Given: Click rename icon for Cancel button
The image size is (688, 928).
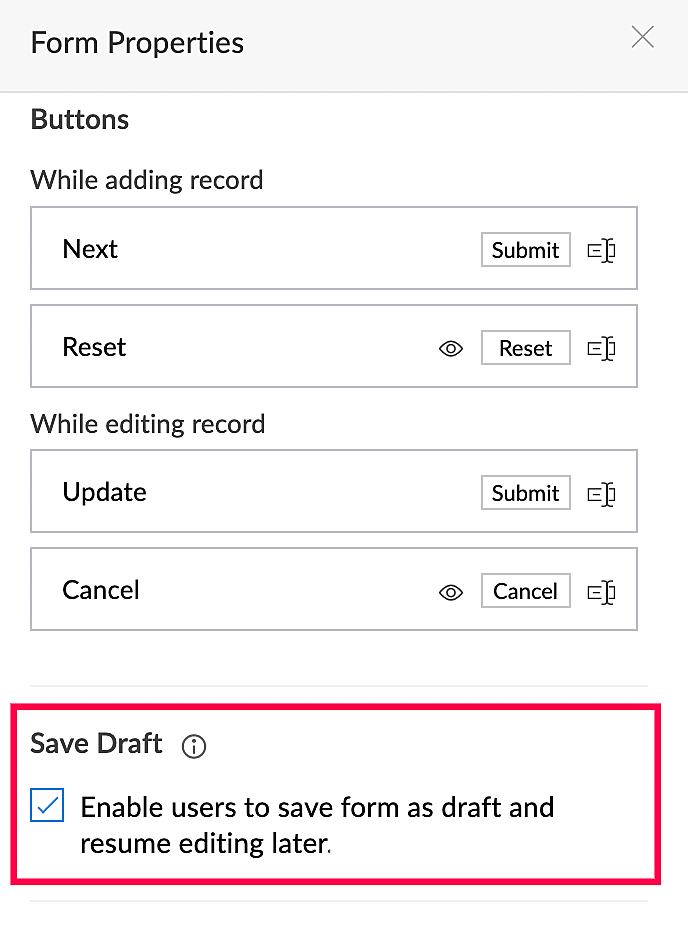Looking at the screenshot, I should (x=601, y=591).
